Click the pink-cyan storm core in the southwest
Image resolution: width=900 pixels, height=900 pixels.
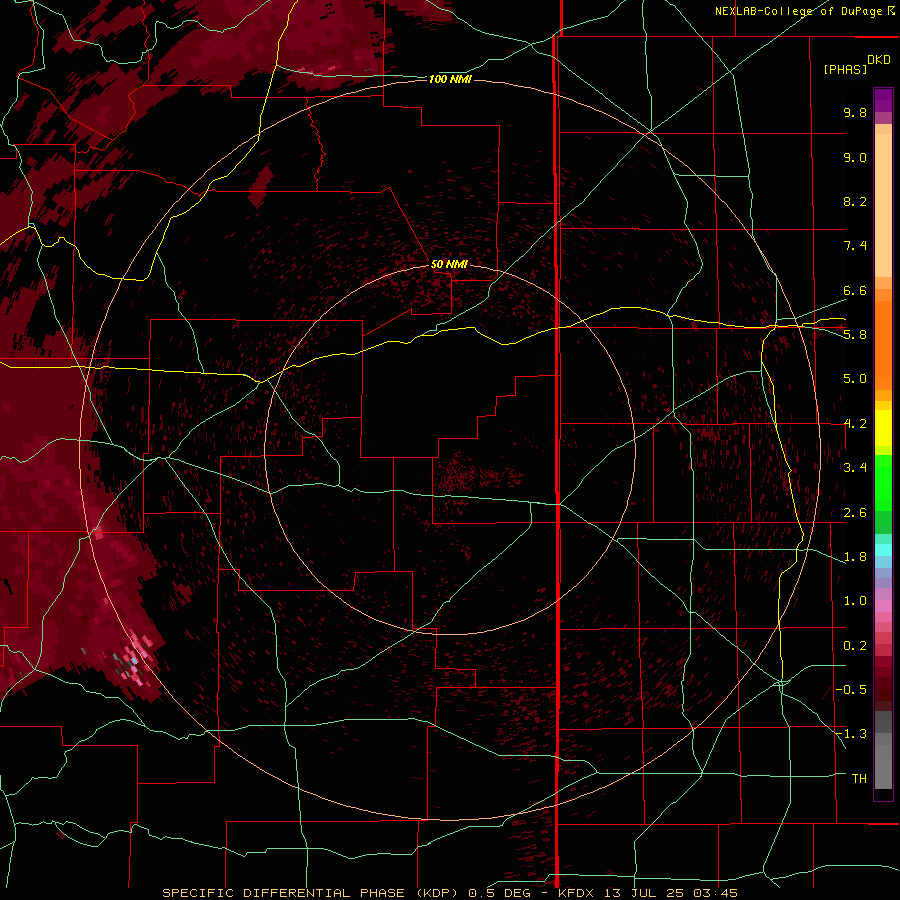tap(134, 659)
